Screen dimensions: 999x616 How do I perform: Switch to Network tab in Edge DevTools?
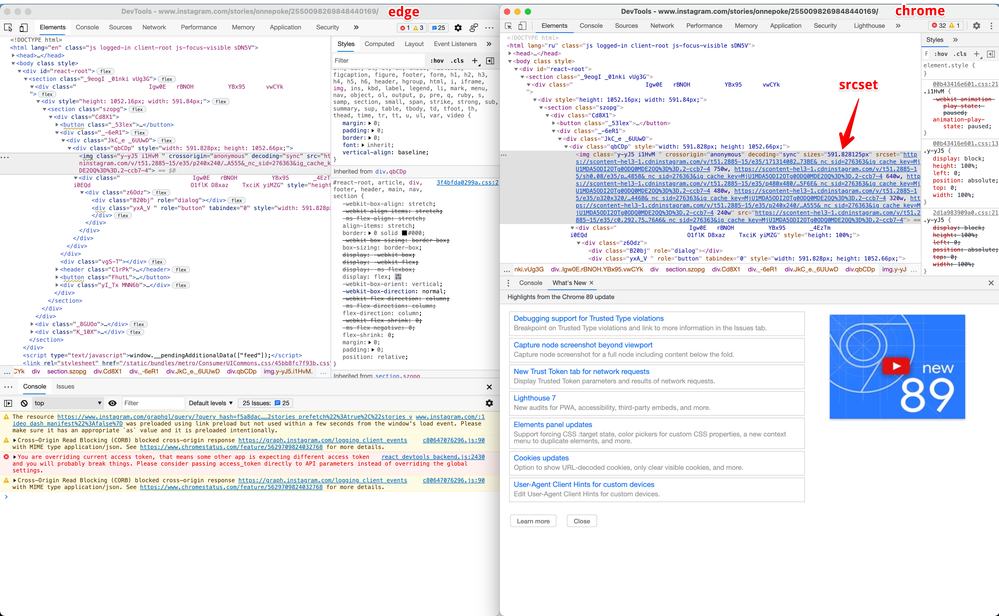154,27
